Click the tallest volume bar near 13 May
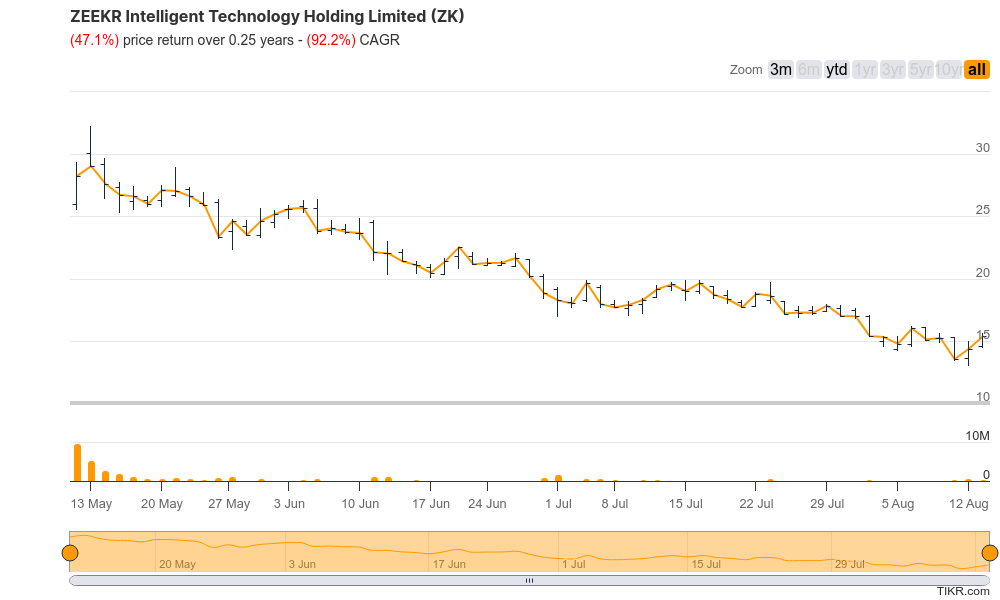The height and width of the screenshot is (600, 1000). (x=77, y=460)
